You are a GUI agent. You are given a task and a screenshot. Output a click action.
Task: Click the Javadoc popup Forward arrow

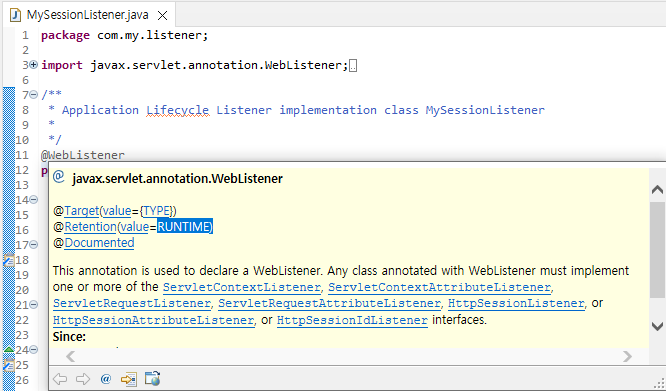83,379
